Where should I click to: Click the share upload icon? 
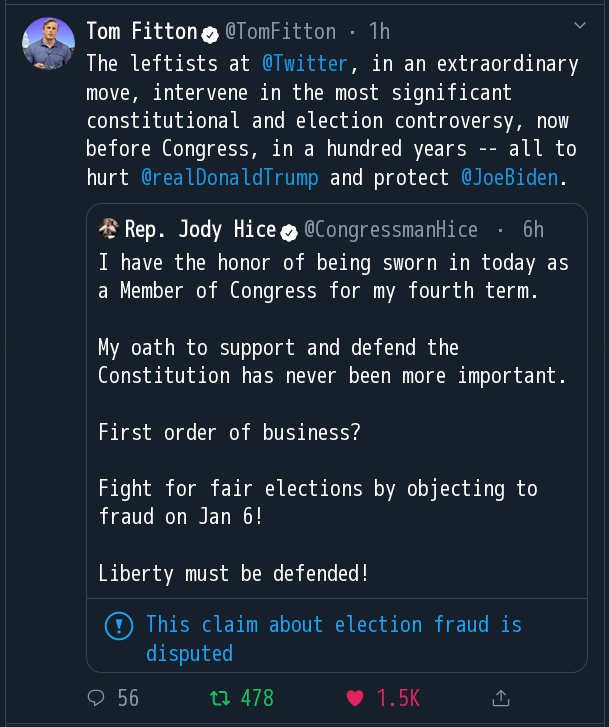pyautogui.click(x=502, y=697)
